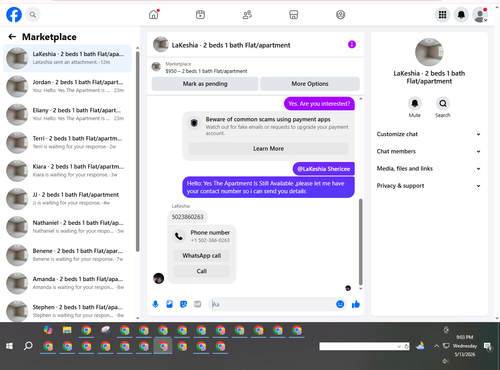Choose a sticker icon
500x370 pixels.
[x=183, y=304]
